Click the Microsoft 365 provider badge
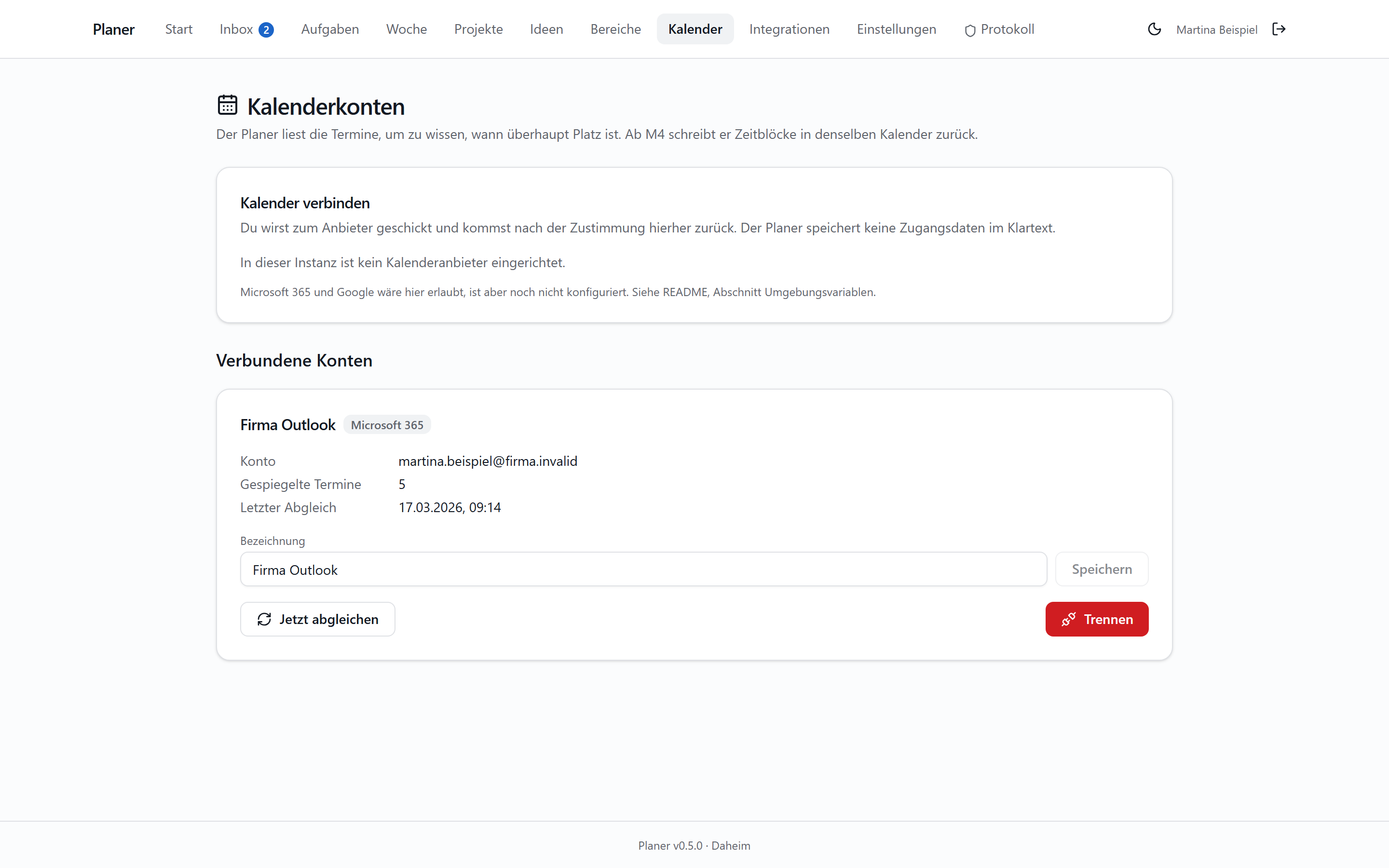 387,425
